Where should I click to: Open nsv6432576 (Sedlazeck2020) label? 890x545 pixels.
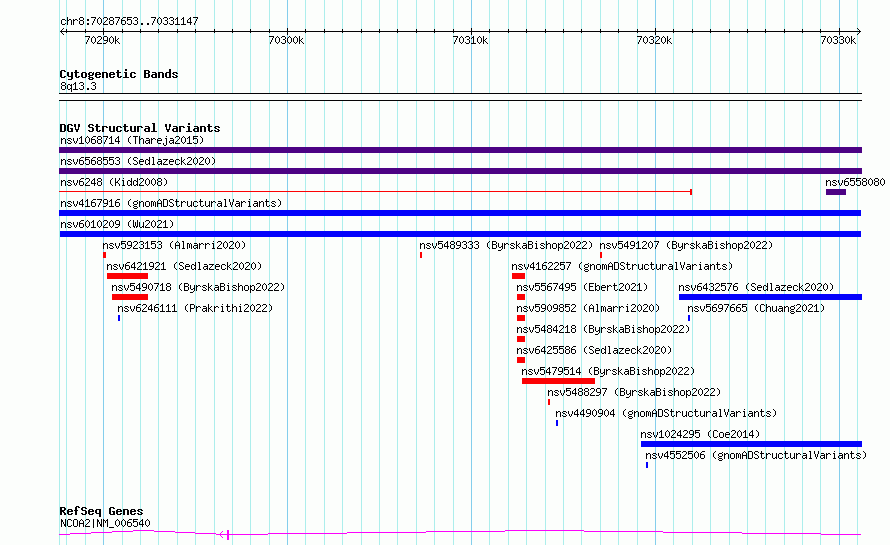(756, 287)
